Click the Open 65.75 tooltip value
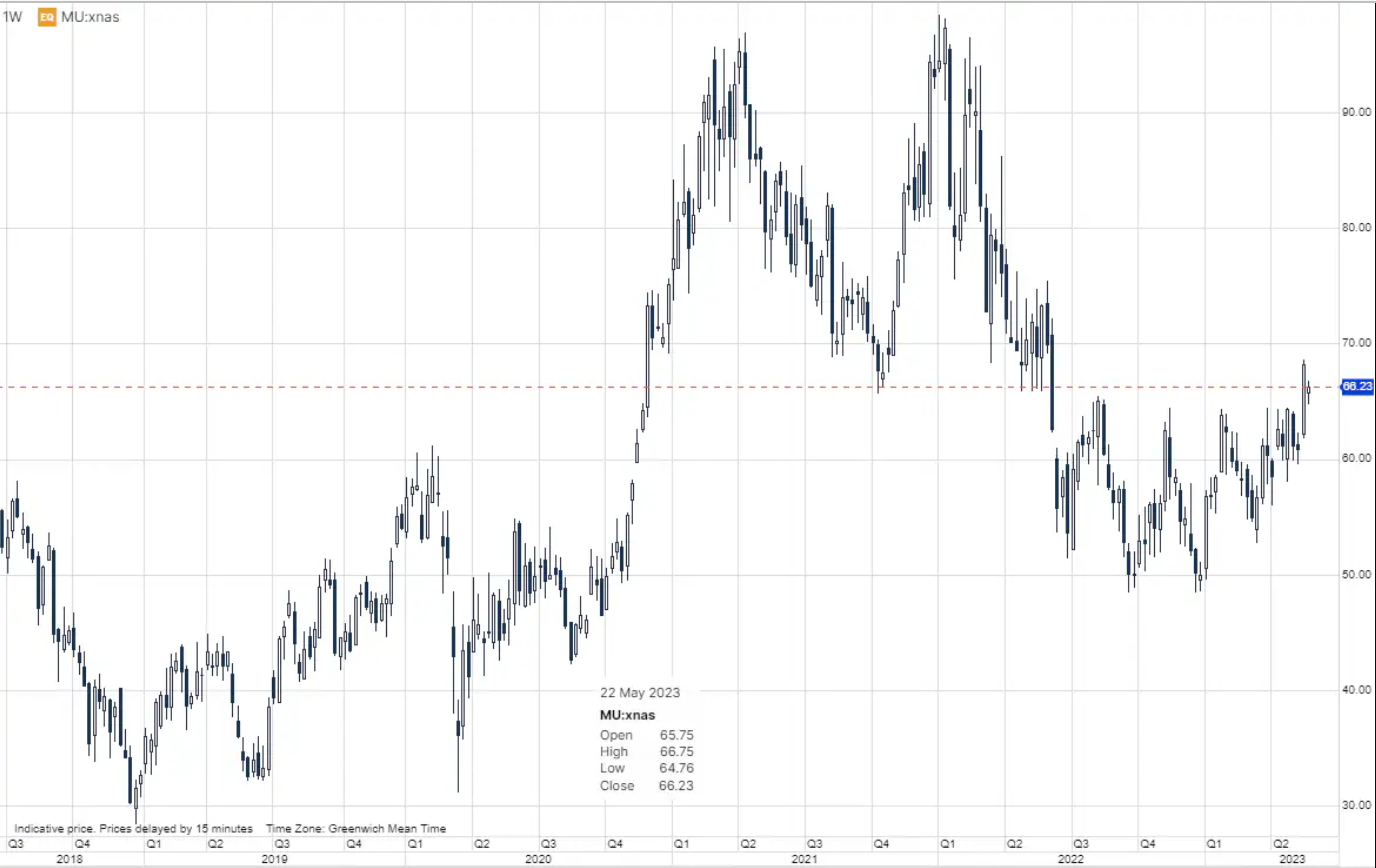Screen dimensions: 1376x868 [x=676, y=734]
